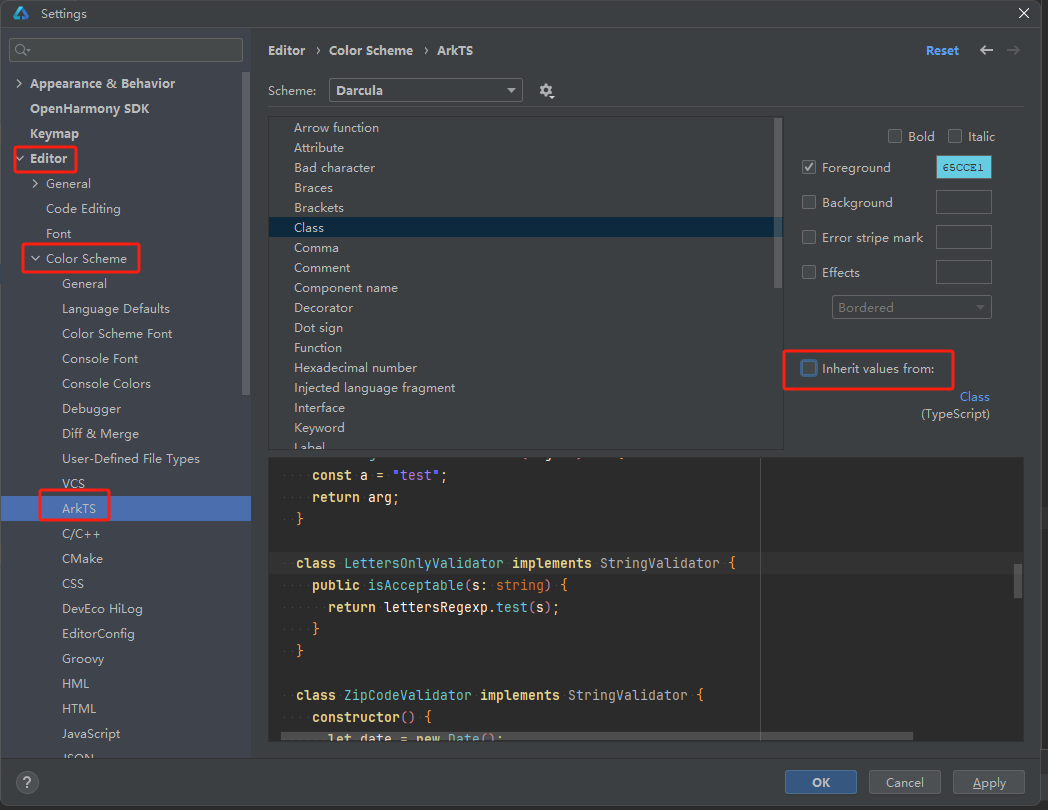Screen dimensions: 1048x810
Task: Click the forward navigation arrow
Action: (1012, 50)
